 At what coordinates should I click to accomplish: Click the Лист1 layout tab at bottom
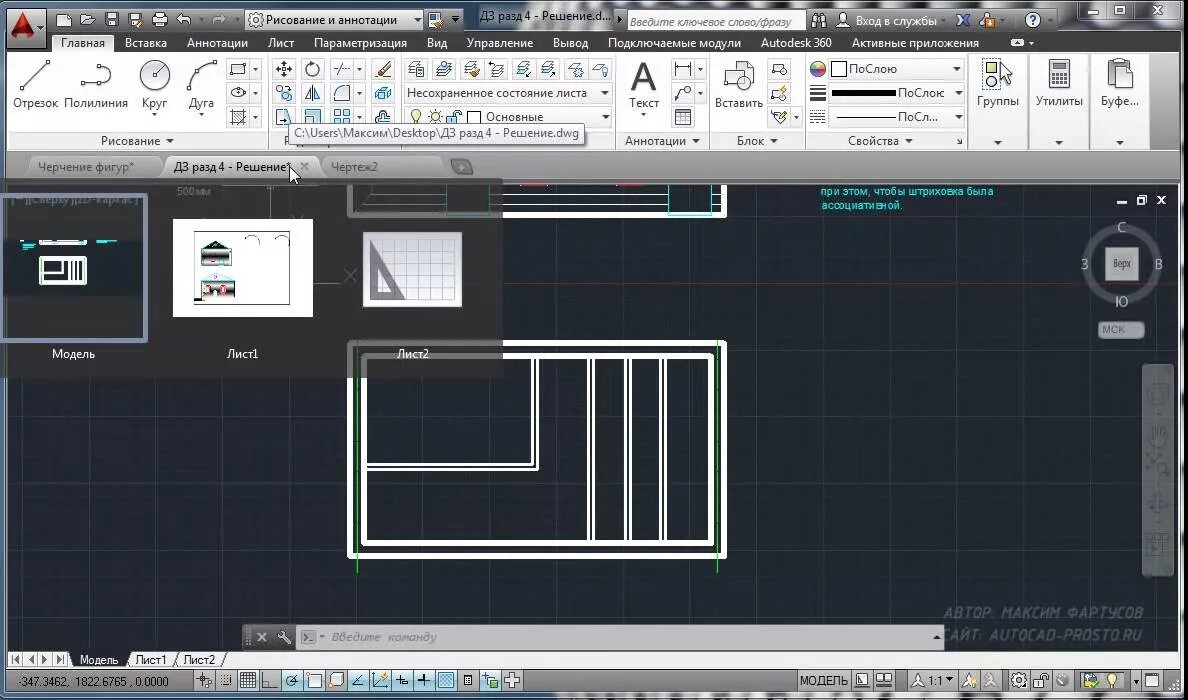(151, 660)
